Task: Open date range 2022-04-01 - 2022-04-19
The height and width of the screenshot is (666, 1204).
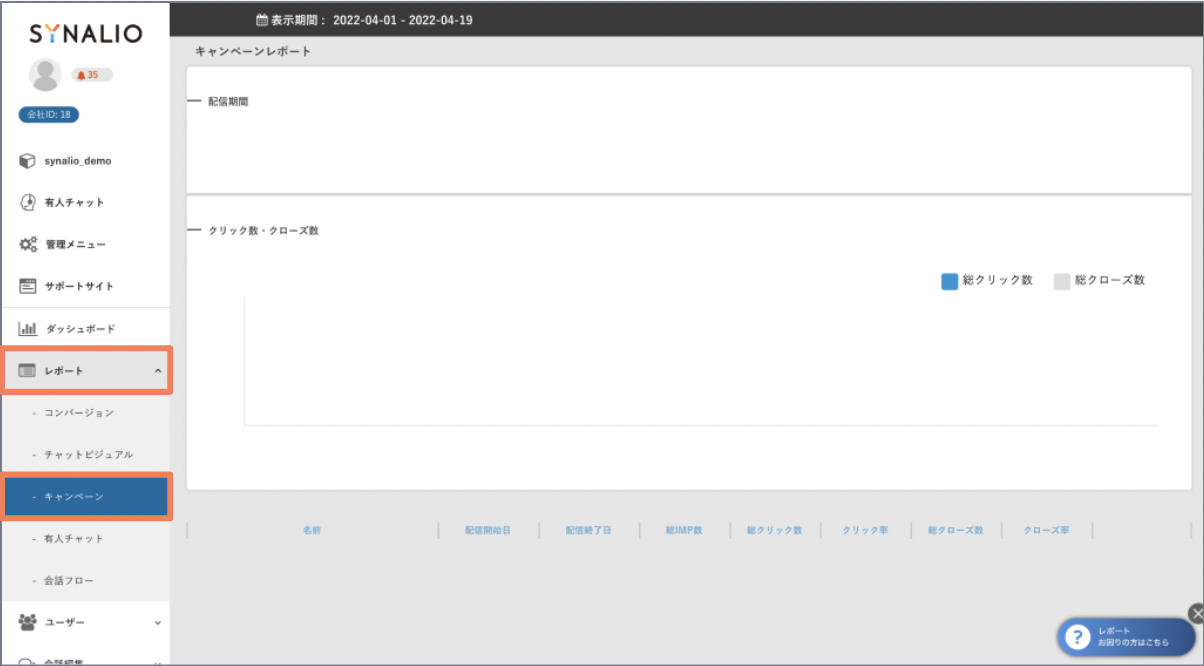Action: point(402,19)
